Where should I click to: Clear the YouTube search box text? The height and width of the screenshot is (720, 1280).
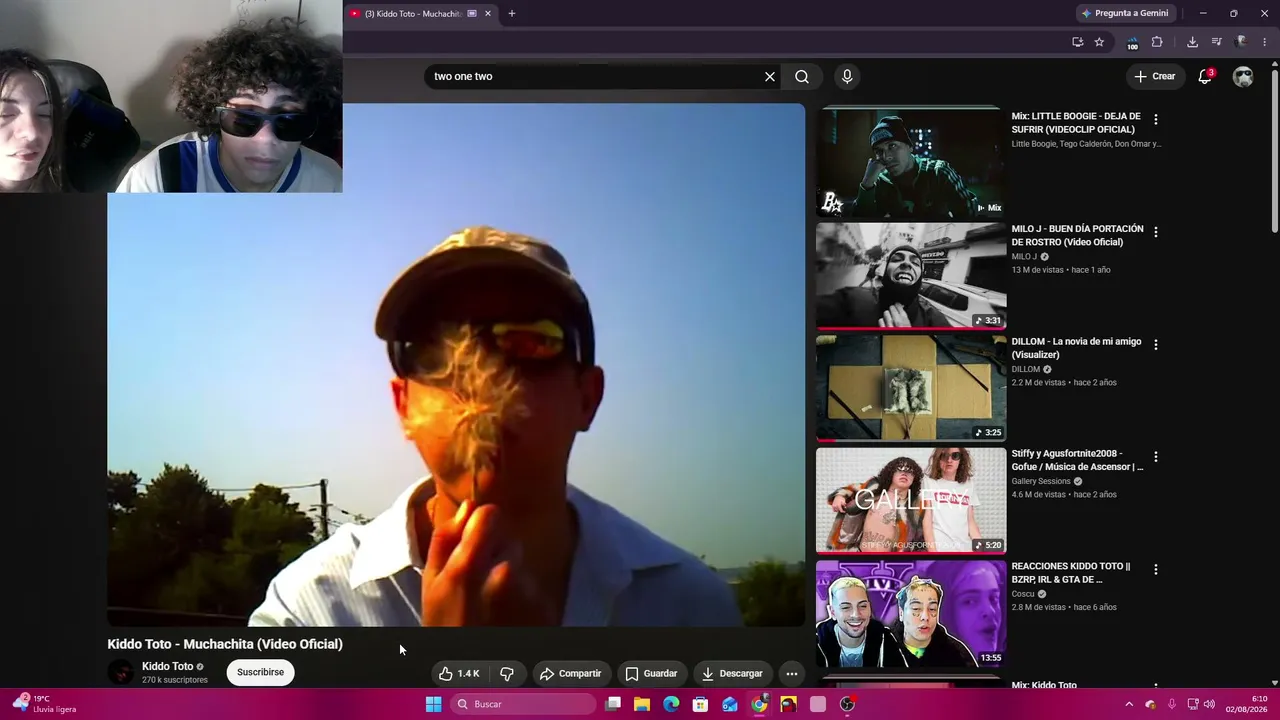(x=770, y=76)
